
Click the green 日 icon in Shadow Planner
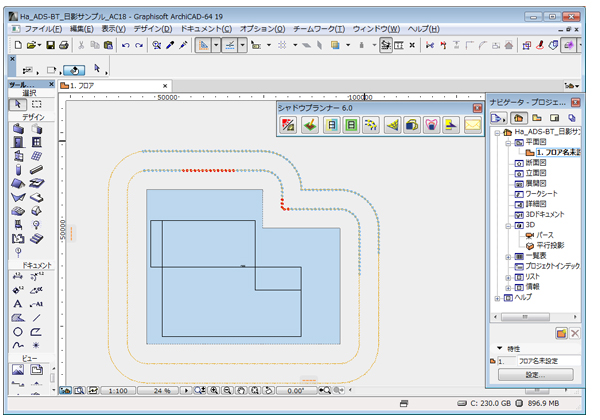coord(351,125)
